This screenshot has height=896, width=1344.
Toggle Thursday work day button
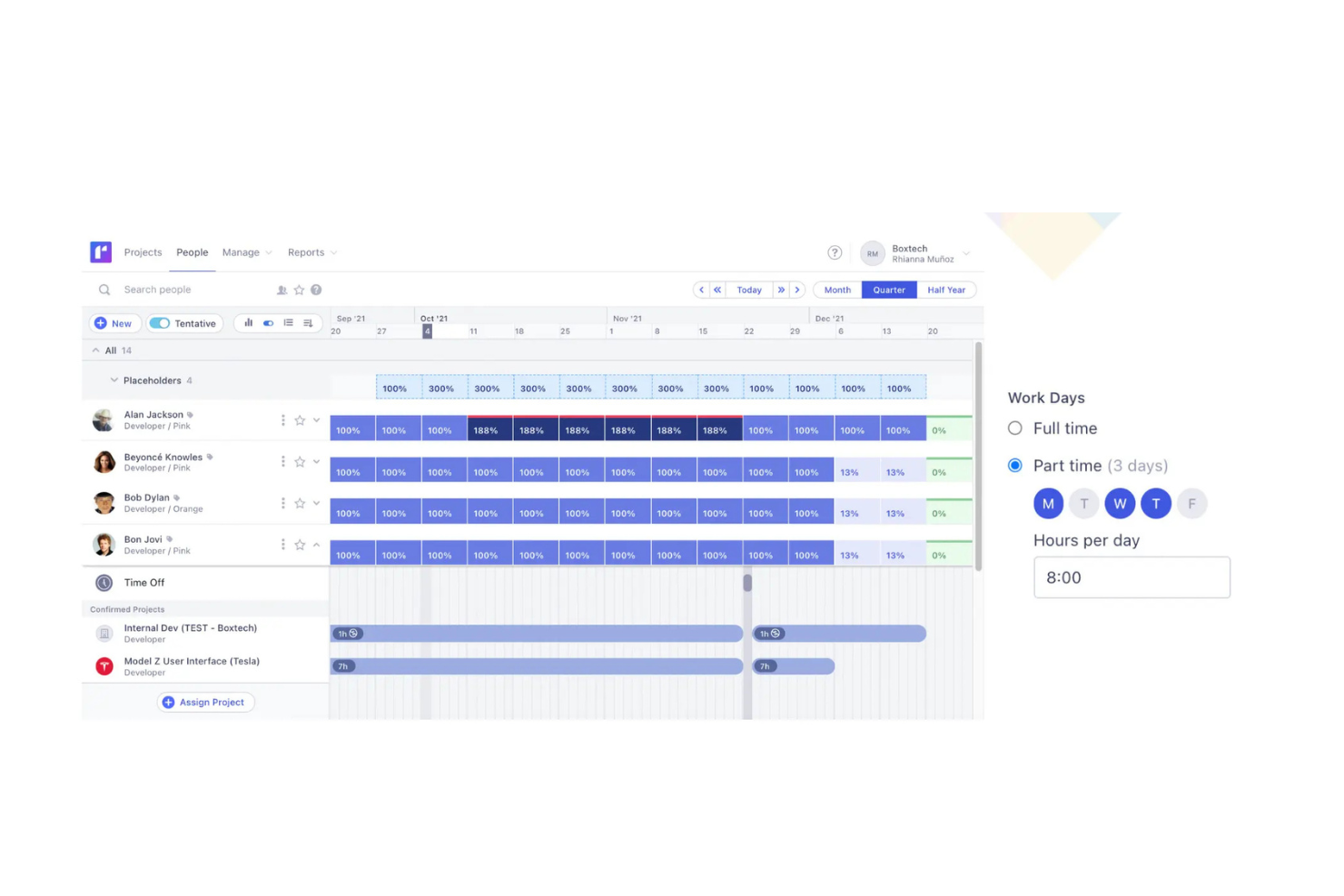pyautogui.click(x=1156, y=503)
